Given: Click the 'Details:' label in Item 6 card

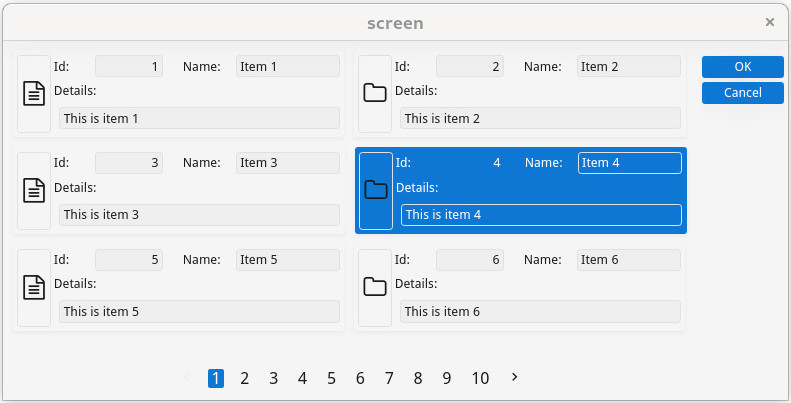Looking at the screenshot, I should coord(416,284).
